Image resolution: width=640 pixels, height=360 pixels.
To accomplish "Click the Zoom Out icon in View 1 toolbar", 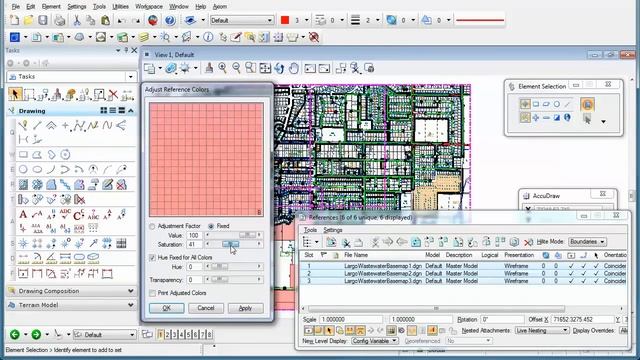I will 236,68.
